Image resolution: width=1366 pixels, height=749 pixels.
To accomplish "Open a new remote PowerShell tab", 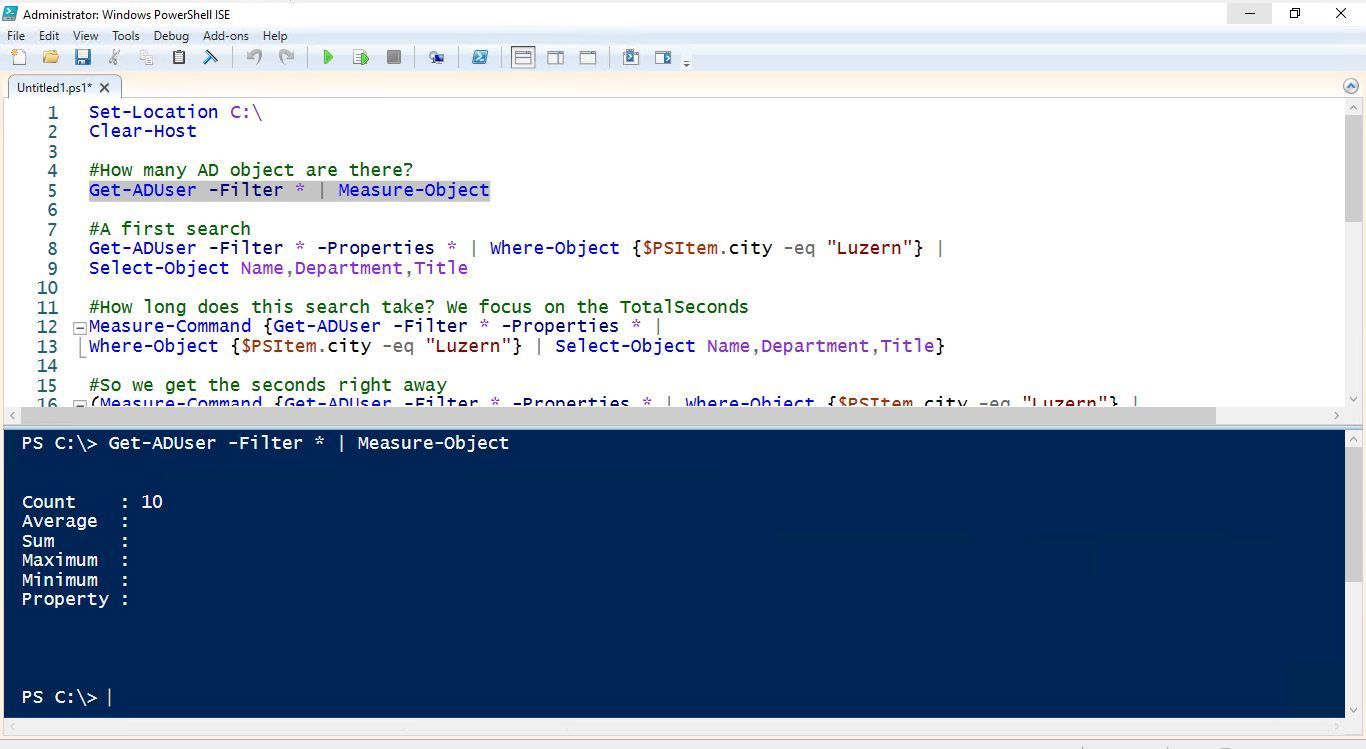I will (x=436, y=57).
